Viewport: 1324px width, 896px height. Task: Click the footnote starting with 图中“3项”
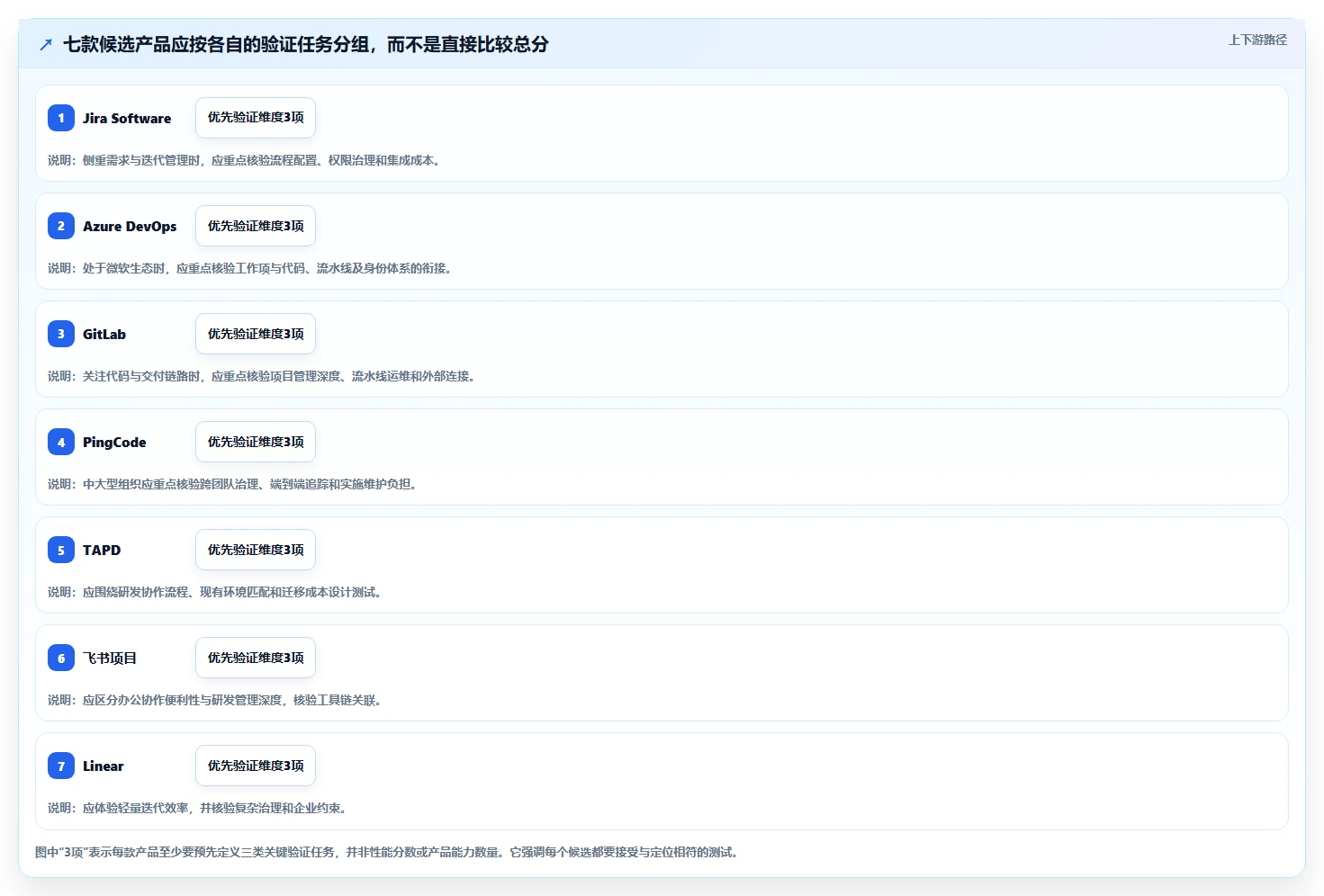(x=387, y=852)
